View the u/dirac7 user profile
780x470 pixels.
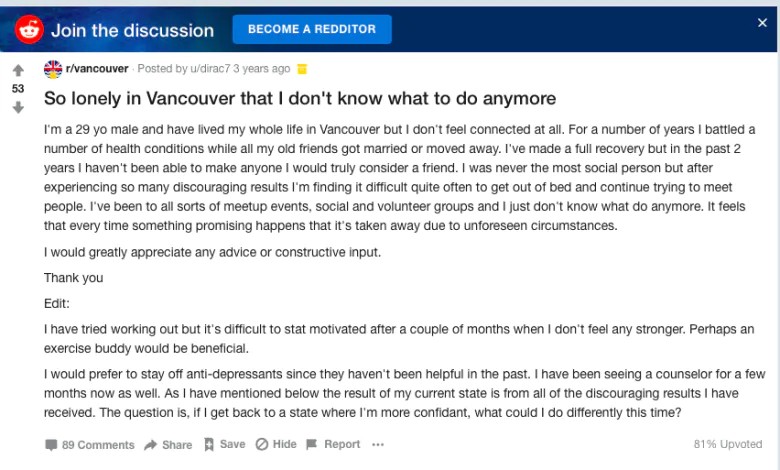pos(210,69)
